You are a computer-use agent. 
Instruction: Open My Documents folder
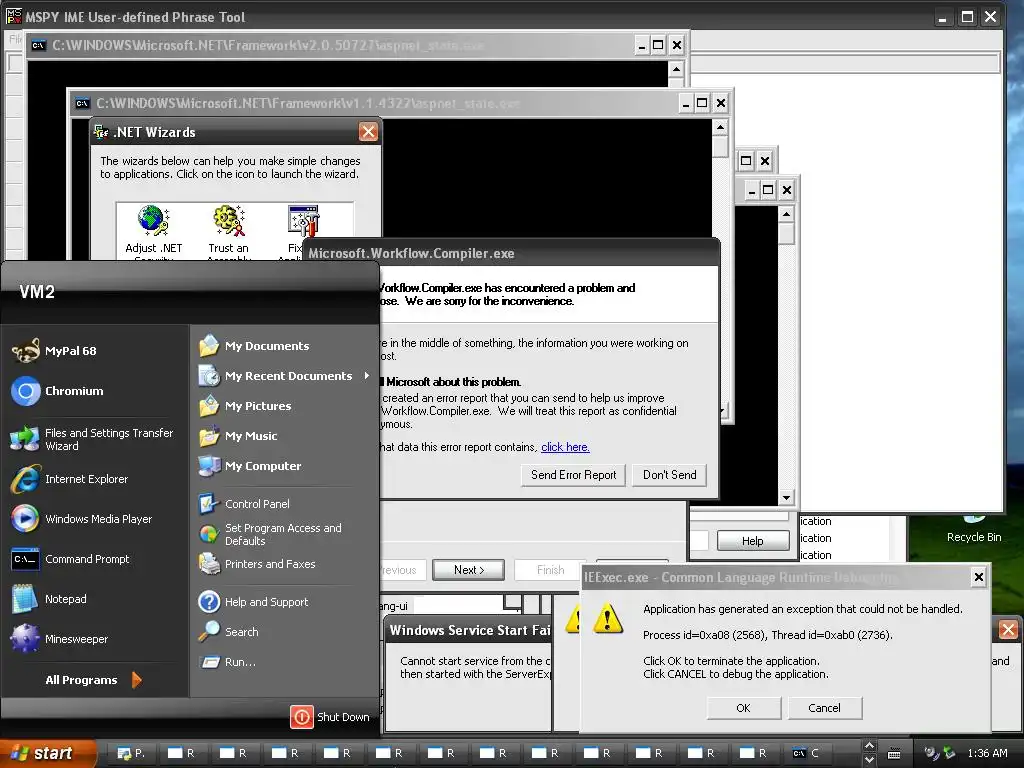click(254, 346)
